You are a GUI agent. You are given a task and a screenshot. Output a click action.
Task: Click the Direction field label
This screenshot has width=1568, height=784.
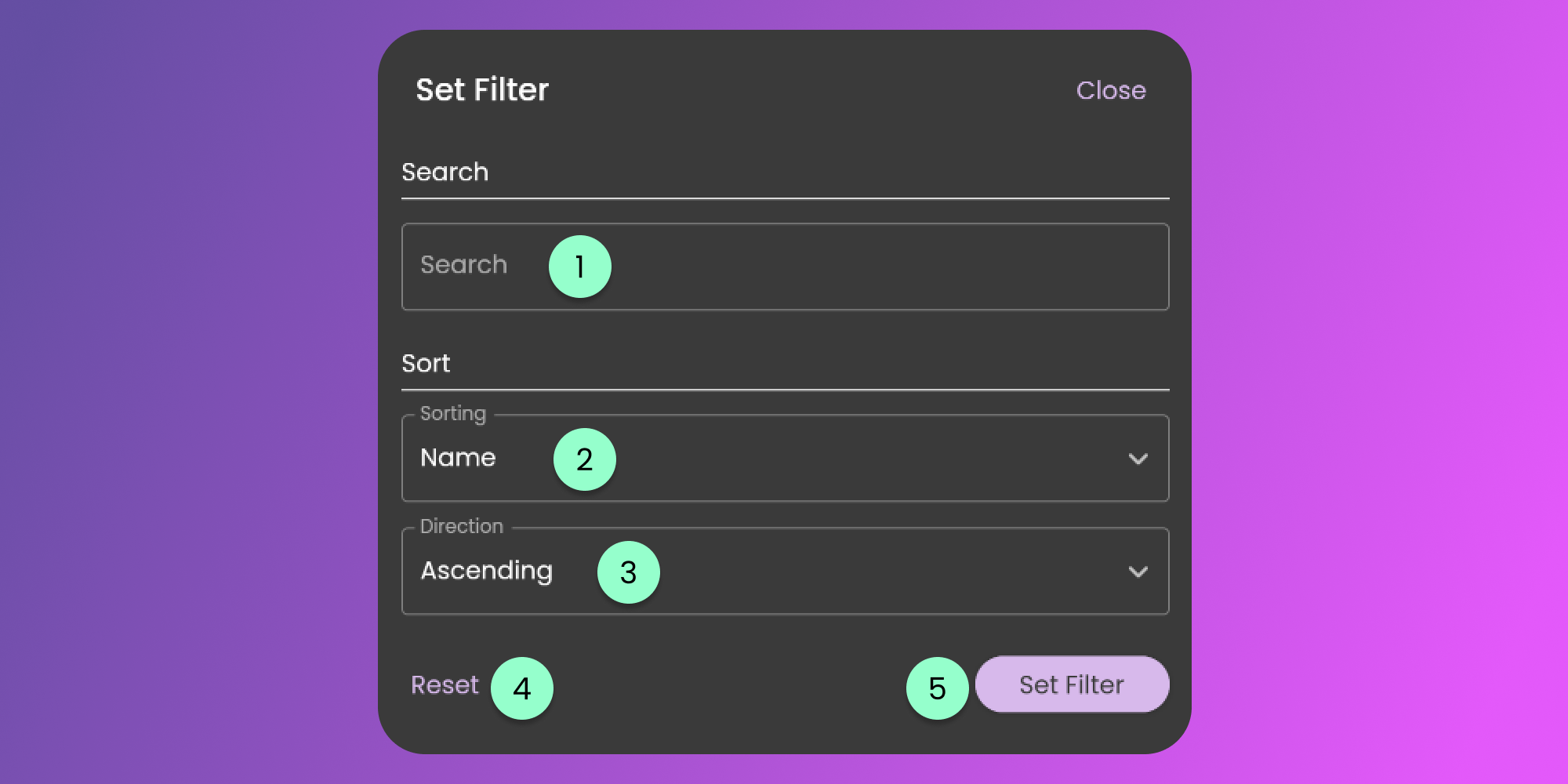click(461, 526)
